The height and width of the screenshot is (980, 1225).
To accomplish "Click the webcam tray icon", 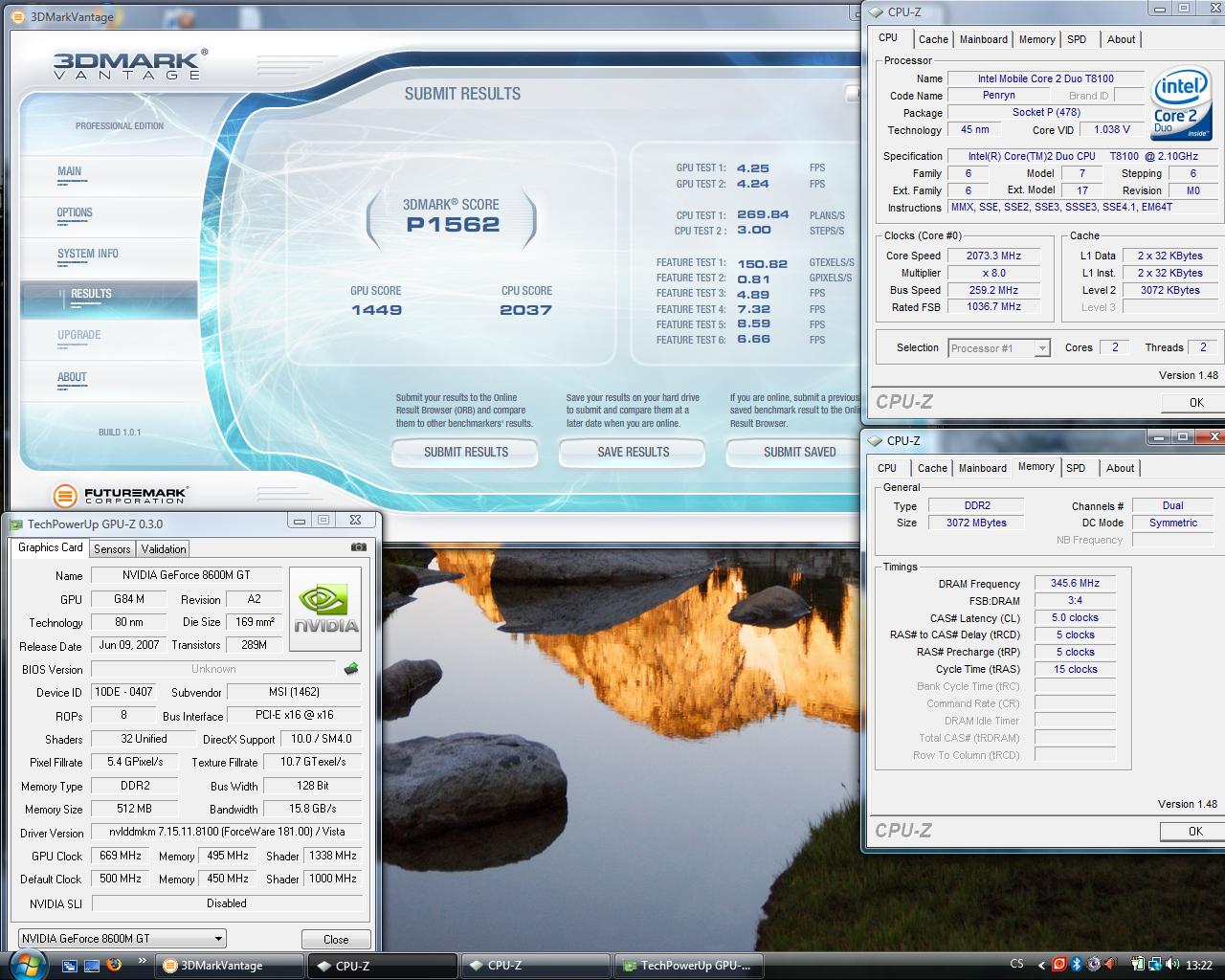I will (x=1093, y=965).
